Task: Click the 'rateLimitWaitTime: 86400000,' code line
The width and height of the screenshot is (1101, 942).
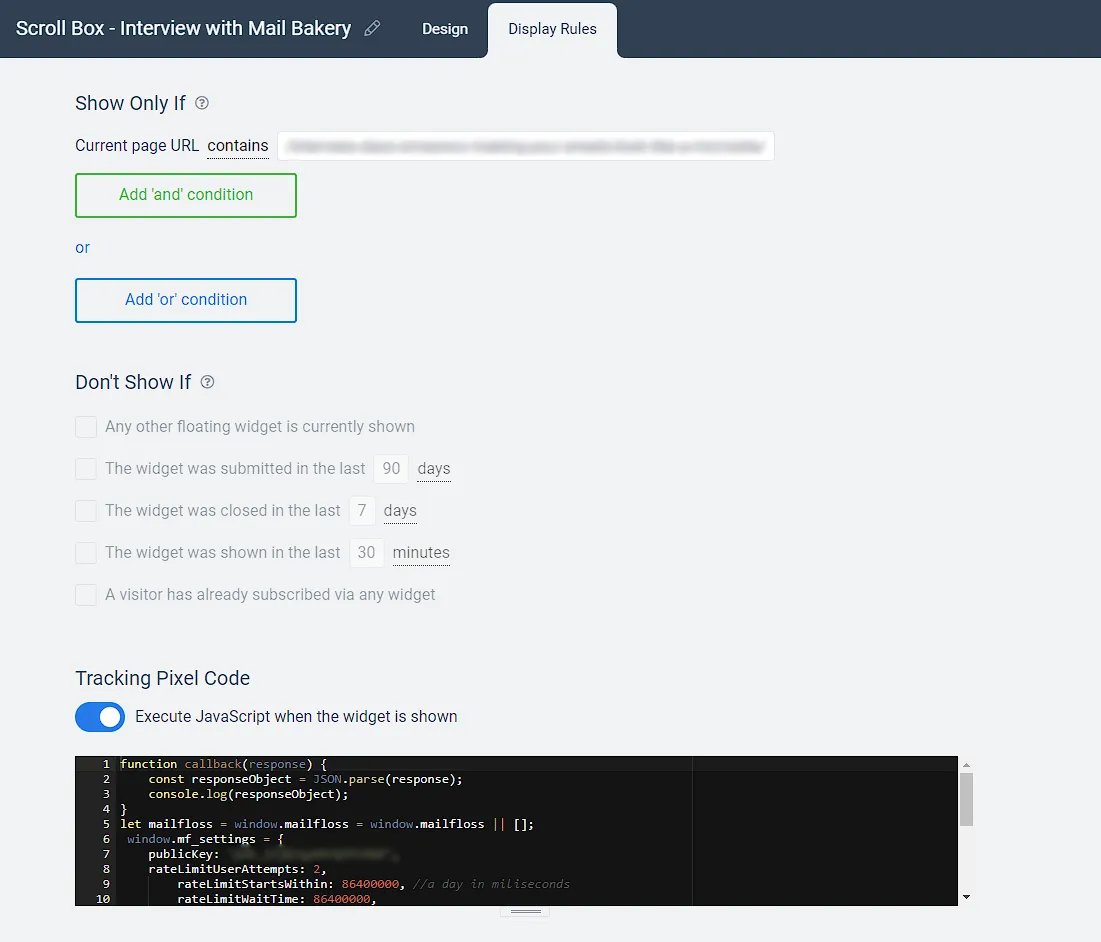Action: click(x=277, y=899)
